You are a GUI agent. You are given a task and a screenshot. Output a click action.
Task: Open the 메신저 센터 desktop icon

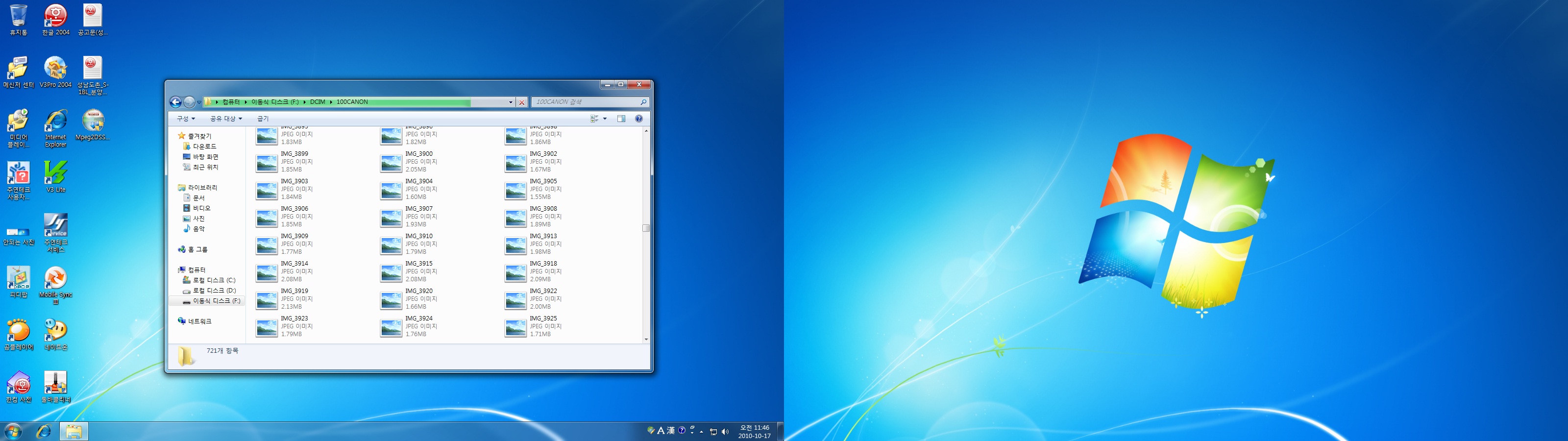click(18, 72)
